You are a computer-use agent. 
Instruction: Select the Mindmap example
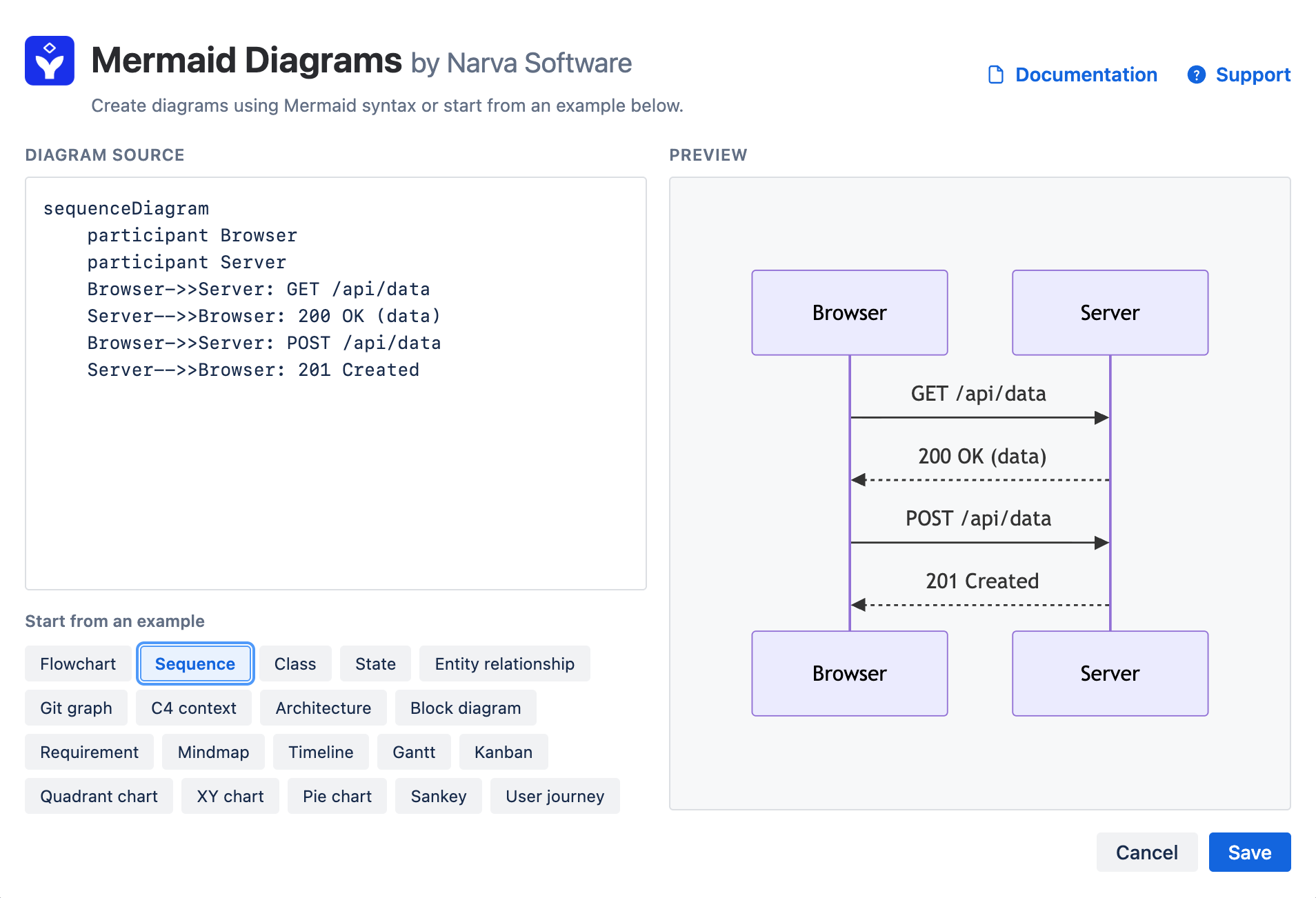pos(214,752)
